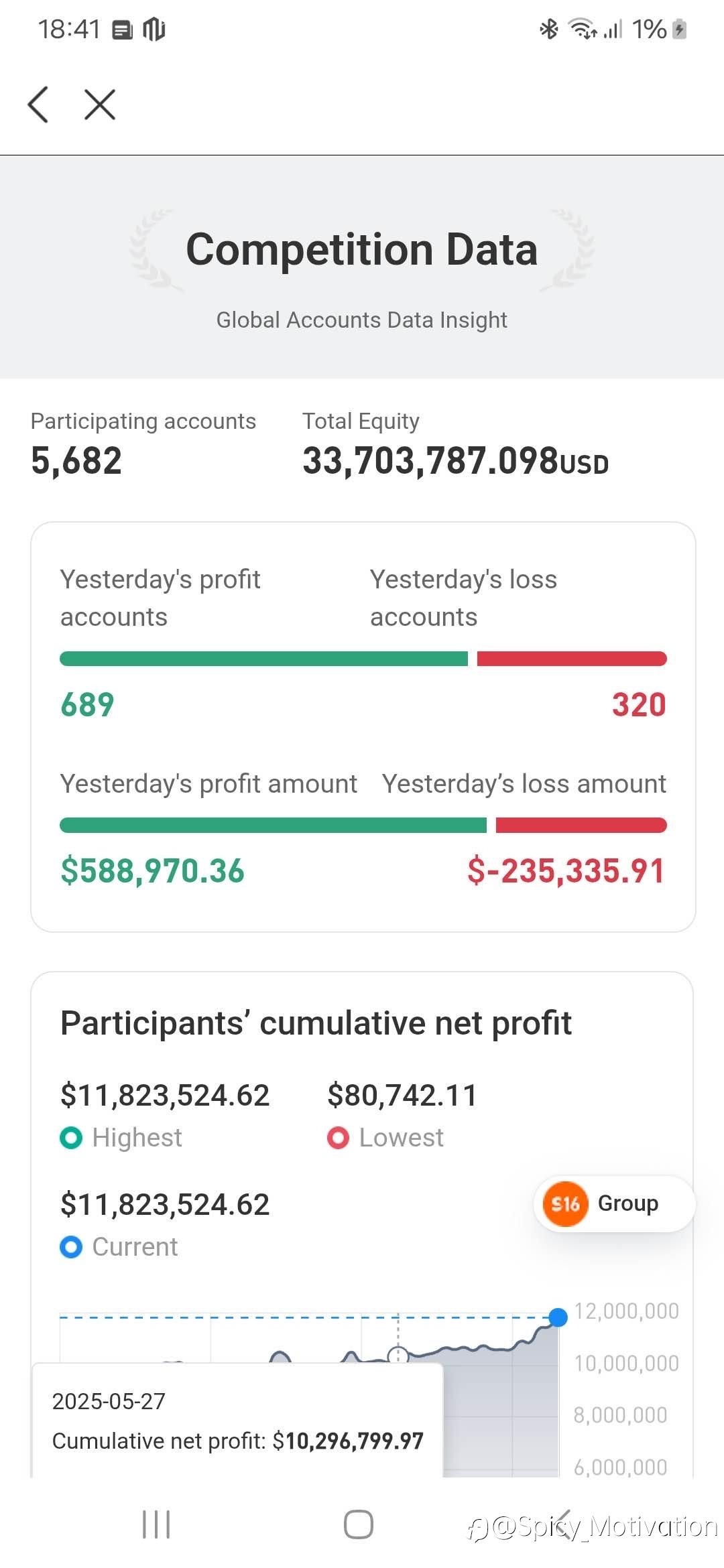
Task: Select the hollow 2025-05-27 chart marker
Action: tap(398, 1355)
